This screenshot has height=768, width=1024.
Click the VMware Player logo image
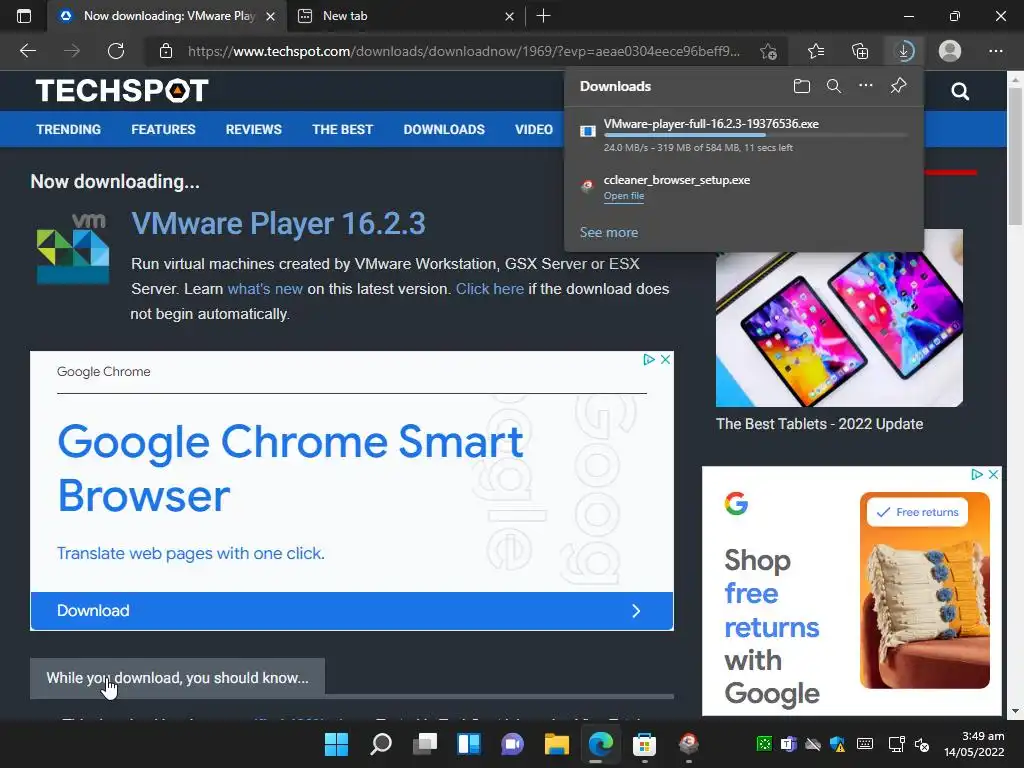point(72,248)
